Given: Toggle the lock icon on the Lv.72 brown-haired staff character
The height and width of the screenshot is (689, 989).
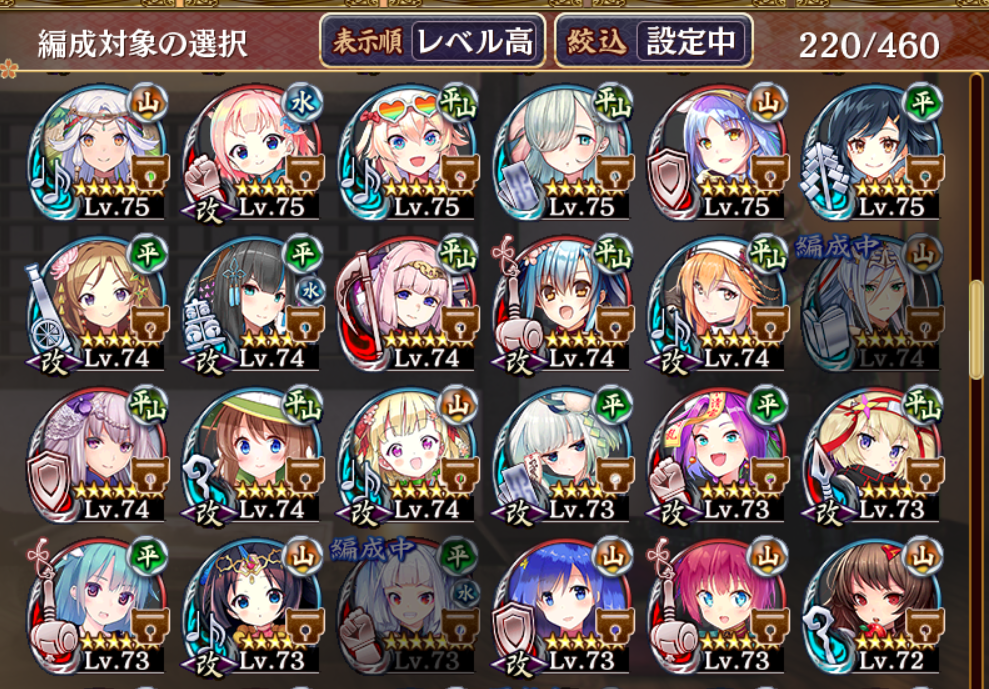Looking at the screenshot, I should [x=925, y=628].
